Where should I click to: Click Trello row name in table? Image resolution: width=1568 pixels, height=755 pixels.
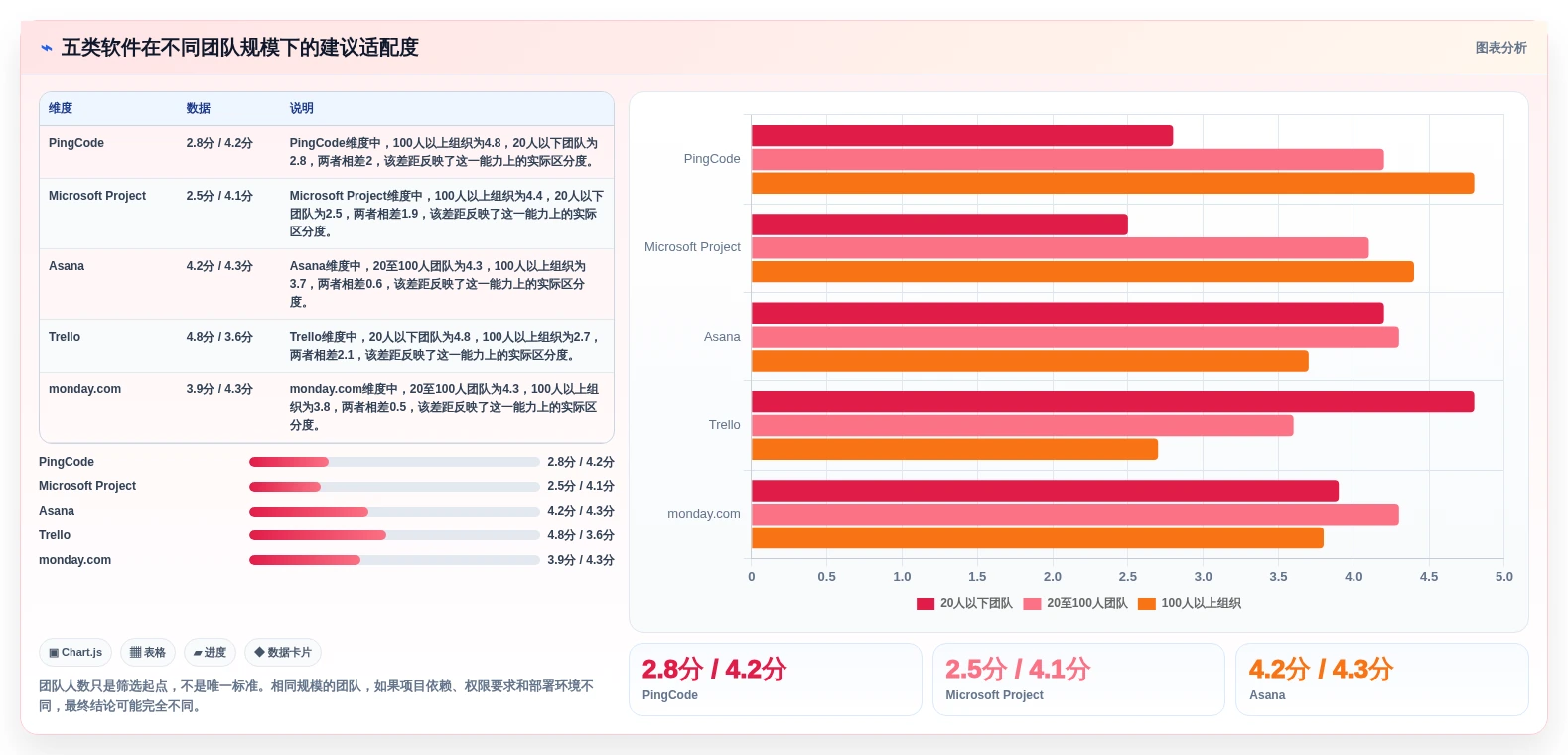pos(65,337)
